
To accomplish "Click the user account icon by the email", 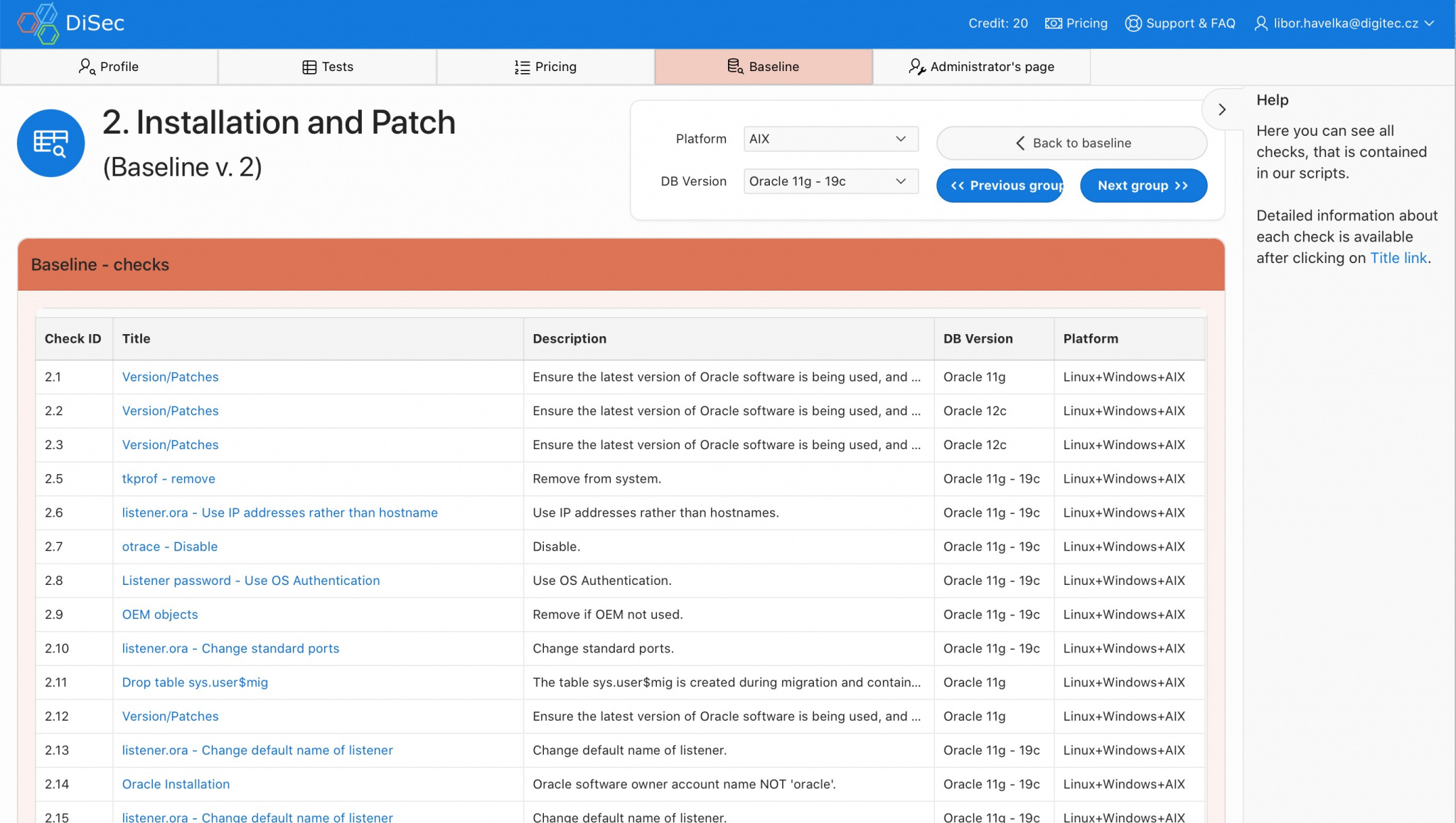I will [x=1260, y=23].
